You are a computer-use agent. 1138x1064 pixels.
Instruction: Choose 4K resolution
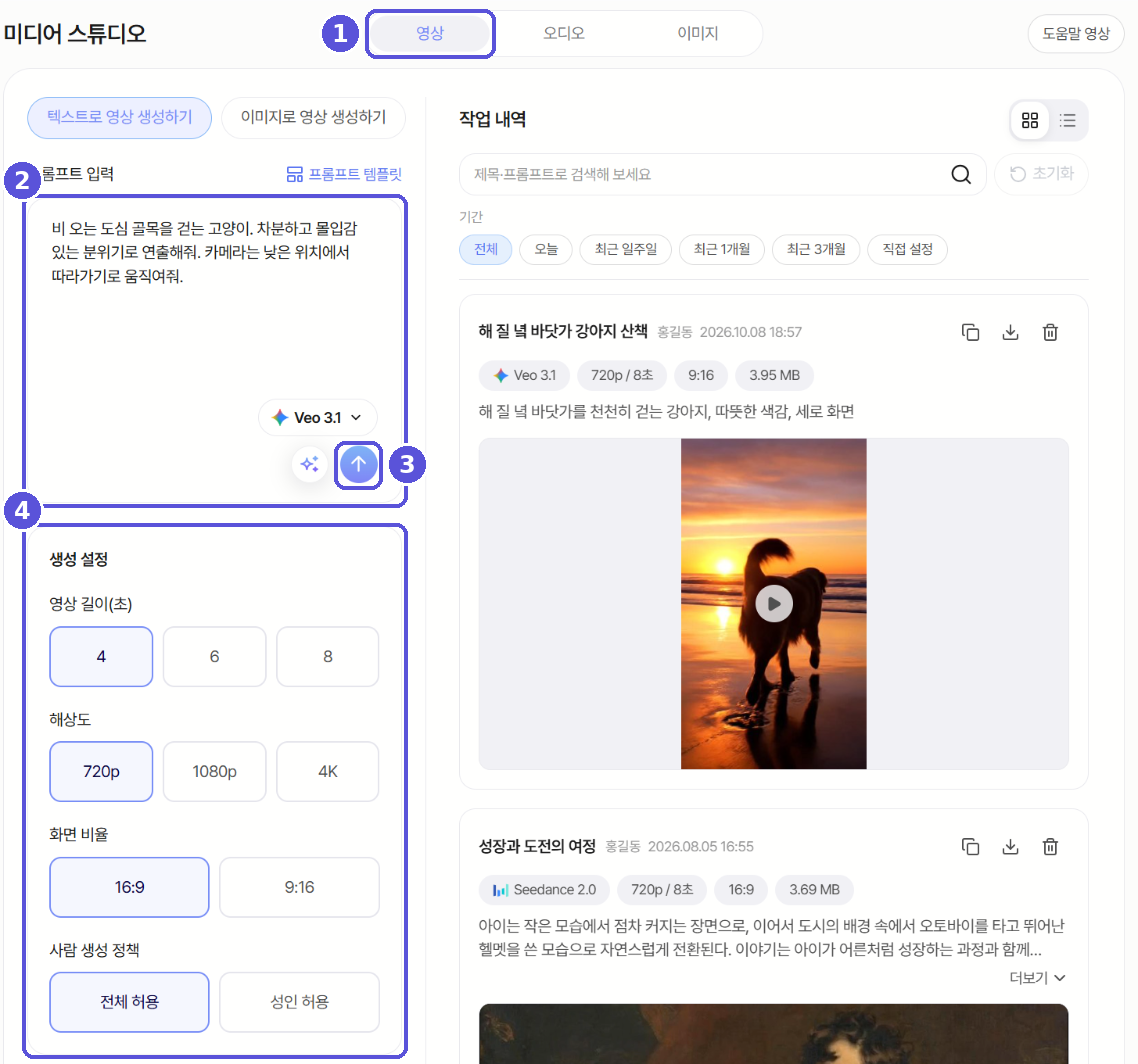pyautogui.click(x=327, y=772)
